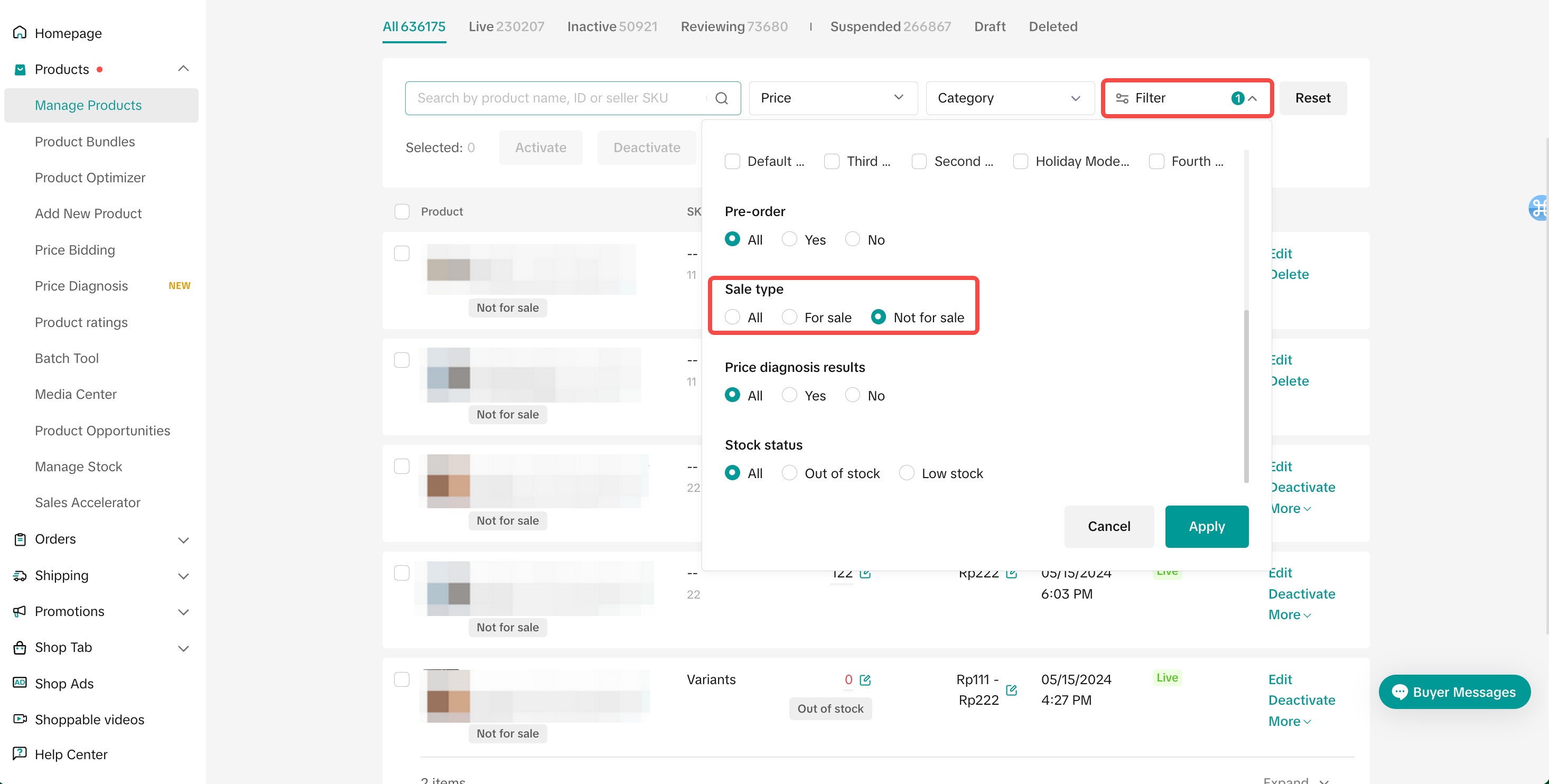Open the Price dropdown
Image resolution: width=1549 pixels, height=784 pixels.
[833, 98]
